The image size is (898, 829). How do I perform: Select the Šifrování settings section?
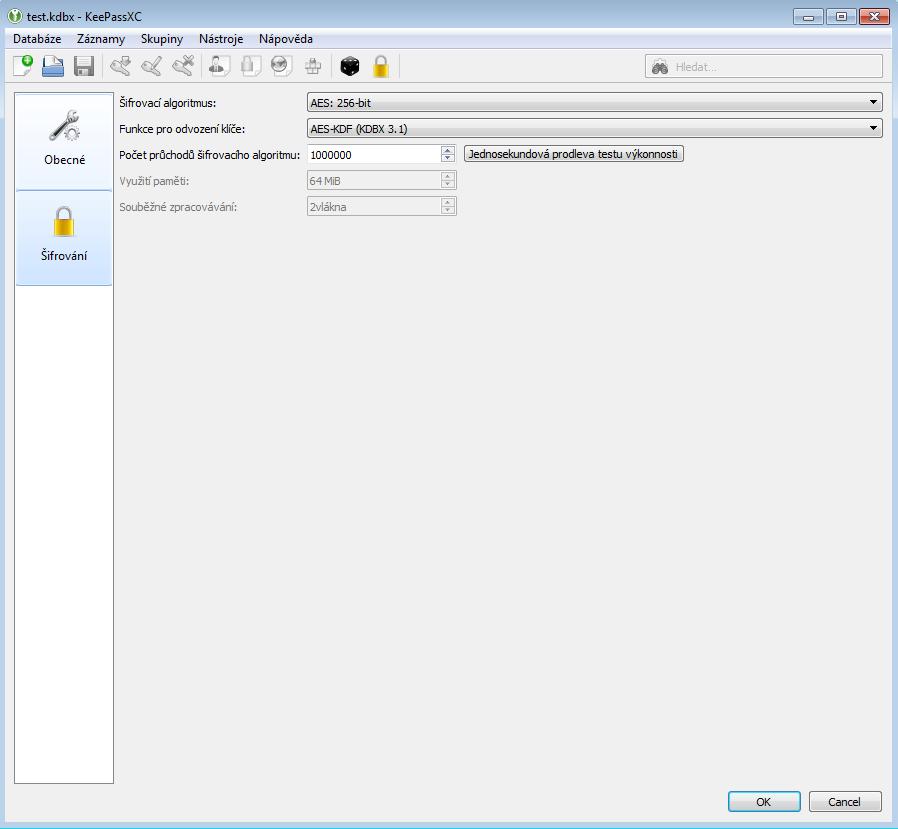(64, 238)
